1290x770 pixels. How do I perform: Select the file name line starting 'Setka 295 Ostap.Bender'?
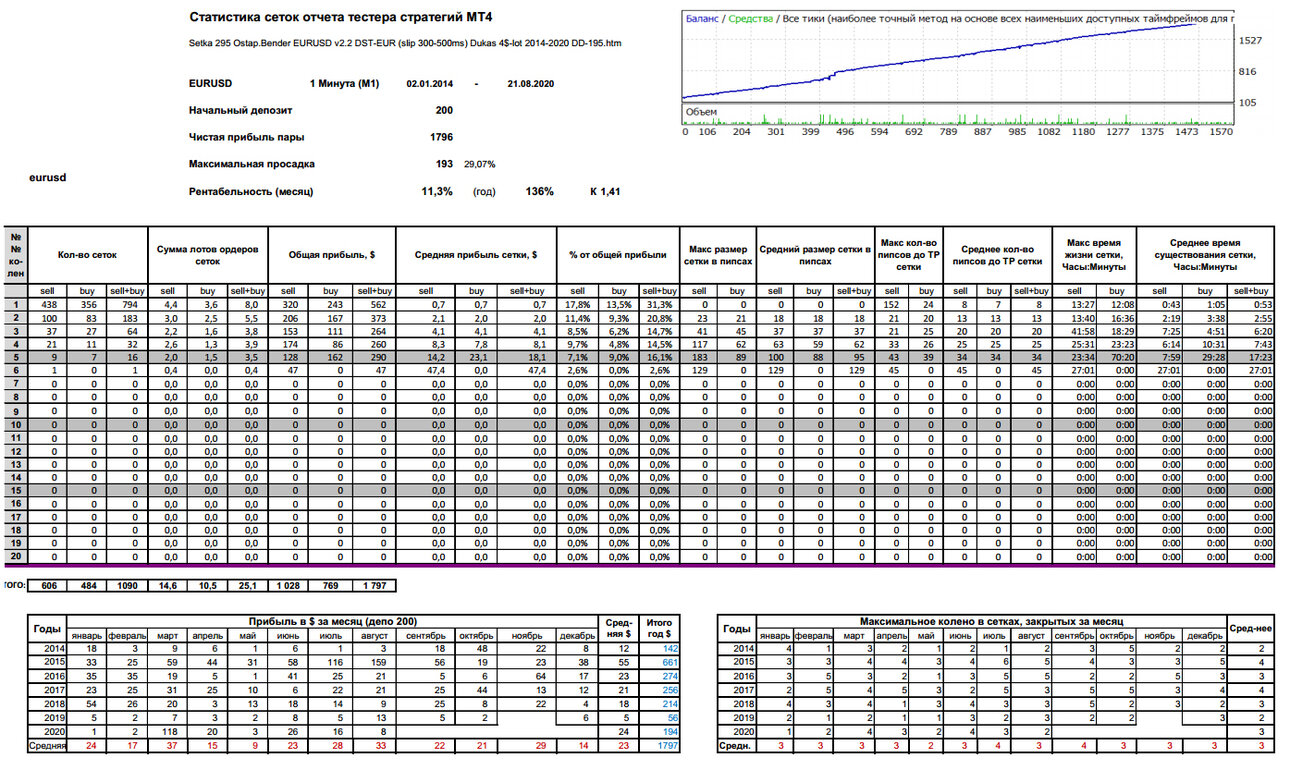pos(406,44)
